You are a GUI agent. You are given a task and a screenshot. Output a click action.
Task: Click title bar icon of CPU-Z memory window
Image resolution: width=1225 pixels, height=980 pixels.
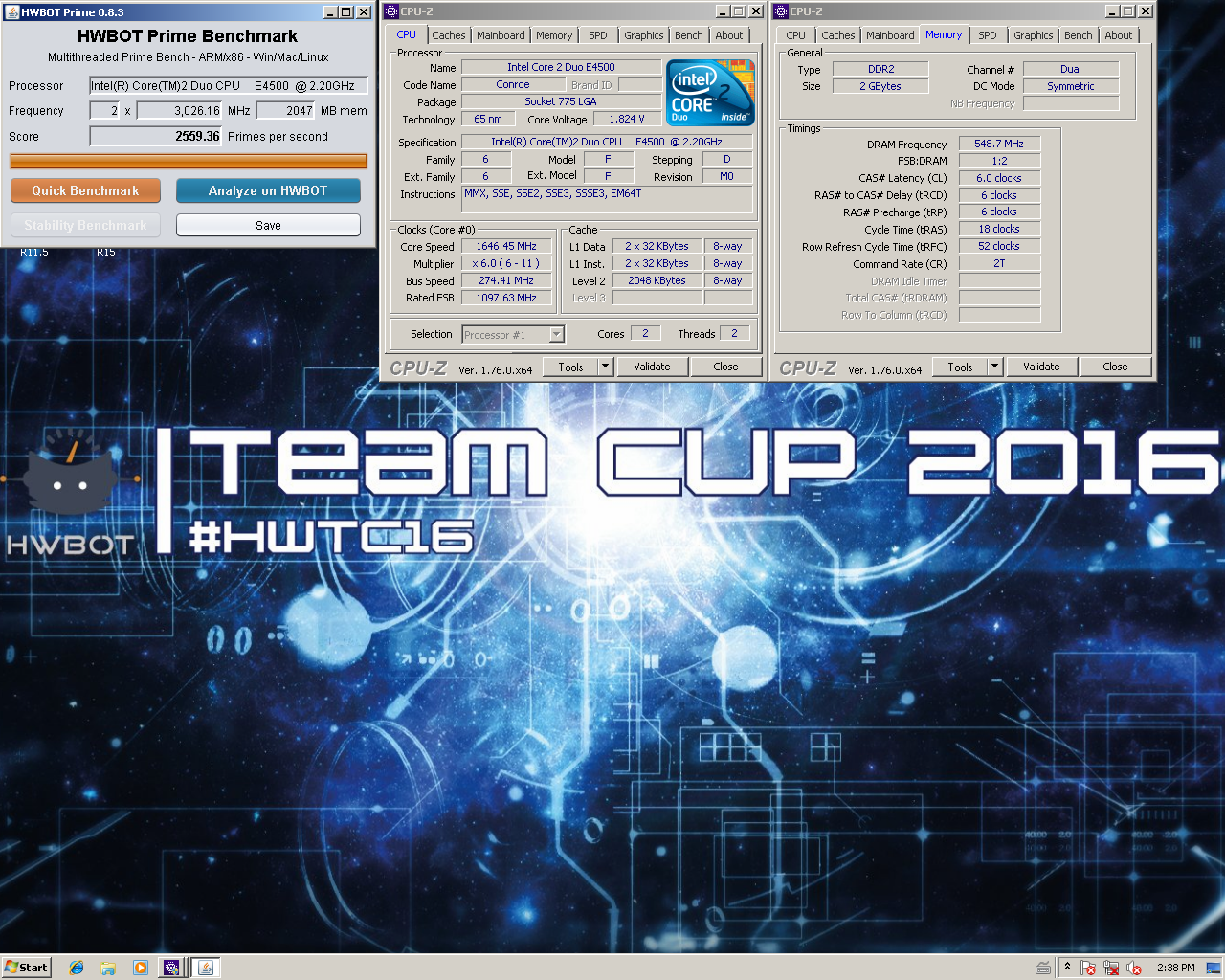(x=781, y=11)
